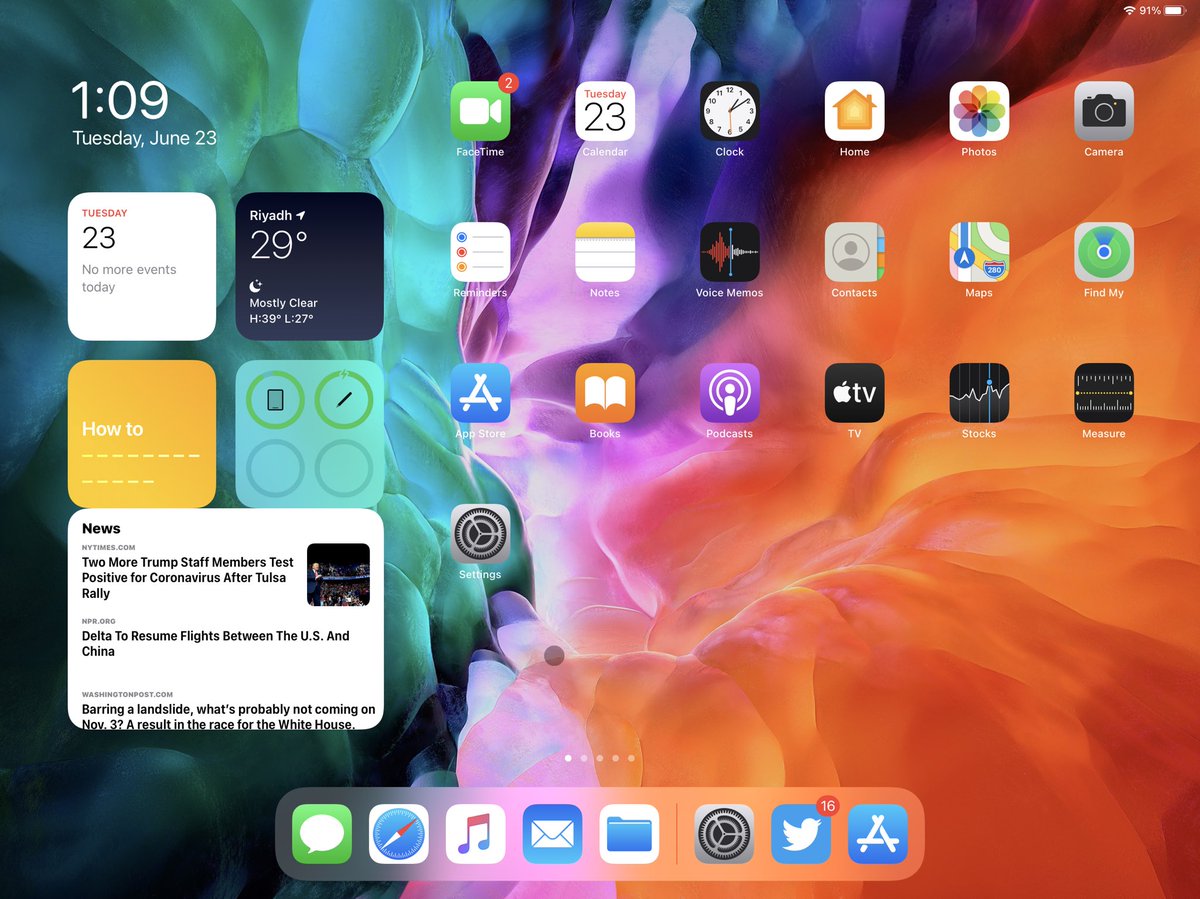This screenshot has width=1200, height=899.
Task: Tap the Wi-Fi icon in status bar
Action: (x=1129, y=10)
